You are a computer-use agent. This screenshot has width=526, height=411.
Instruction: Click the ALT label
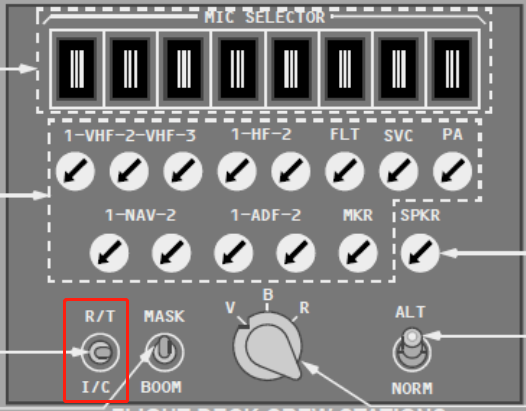coord(411,312)
